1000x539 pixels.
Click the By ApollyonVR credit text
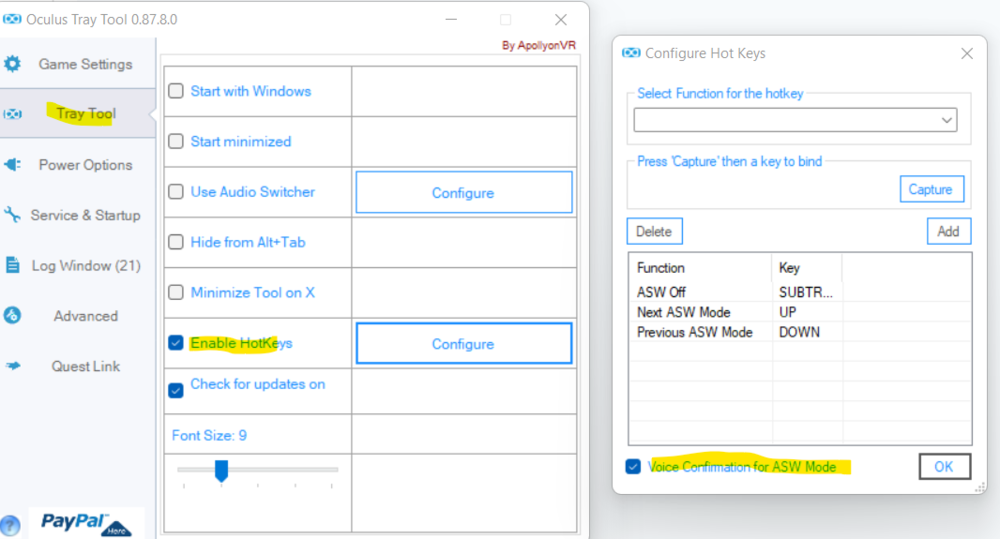coord(538,45)
